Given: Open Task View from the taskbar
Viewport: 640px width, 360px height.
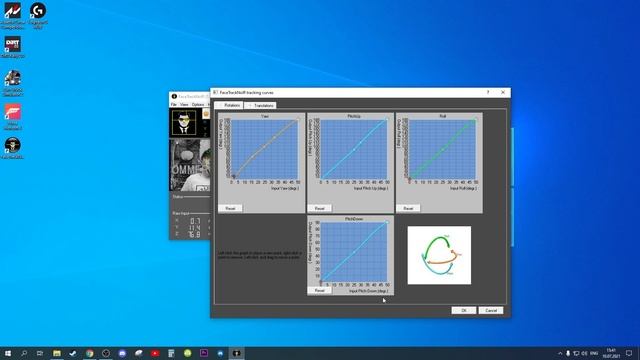Looking at the screenshot, I should [x=40, y=353].
